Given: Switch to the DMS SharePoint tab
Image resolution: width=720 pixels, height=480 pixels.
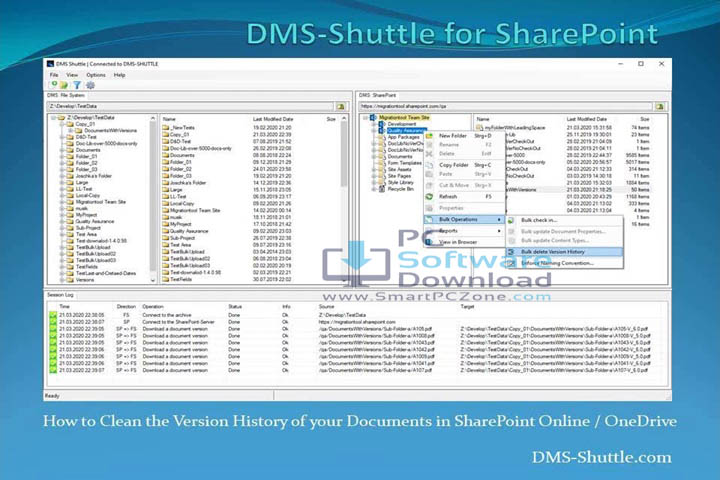Looking at the screenshot, I should click(377, 96).
